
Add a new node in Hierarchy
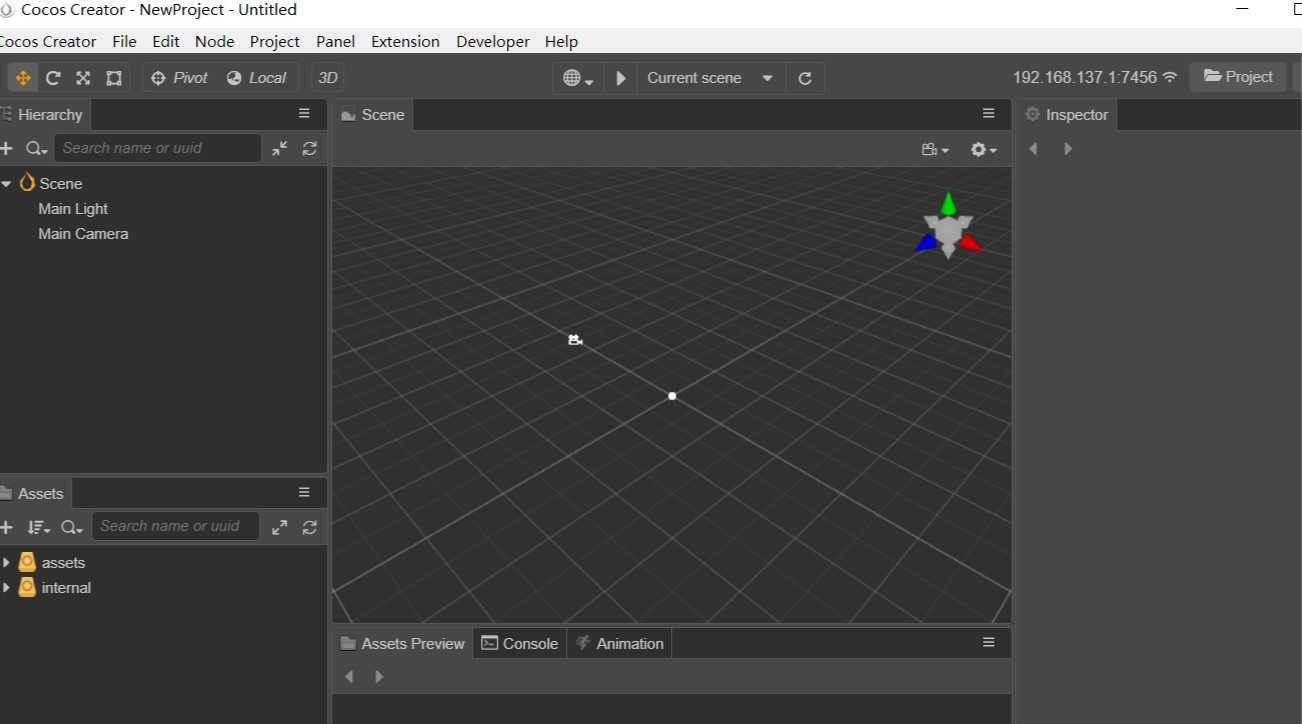pyautogui.click(x=7, y=148)
